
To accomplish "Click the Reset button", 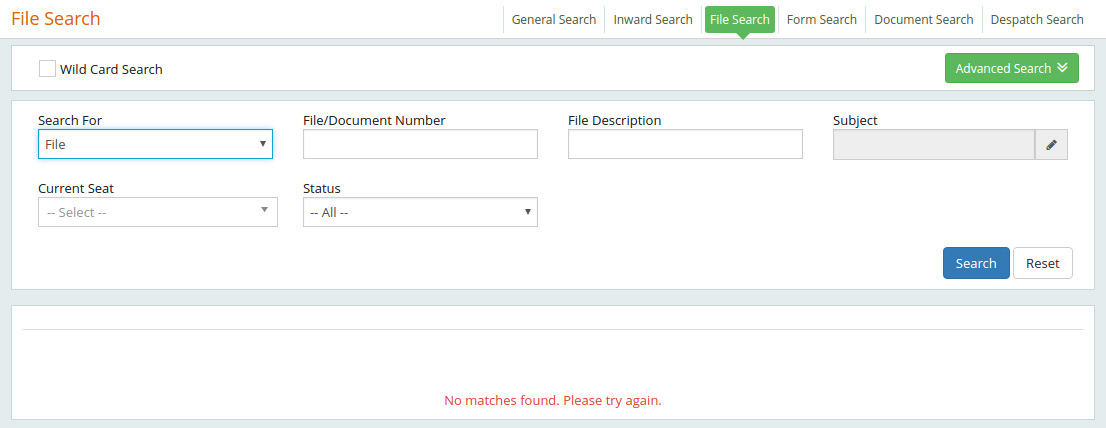I will 1042,263.
